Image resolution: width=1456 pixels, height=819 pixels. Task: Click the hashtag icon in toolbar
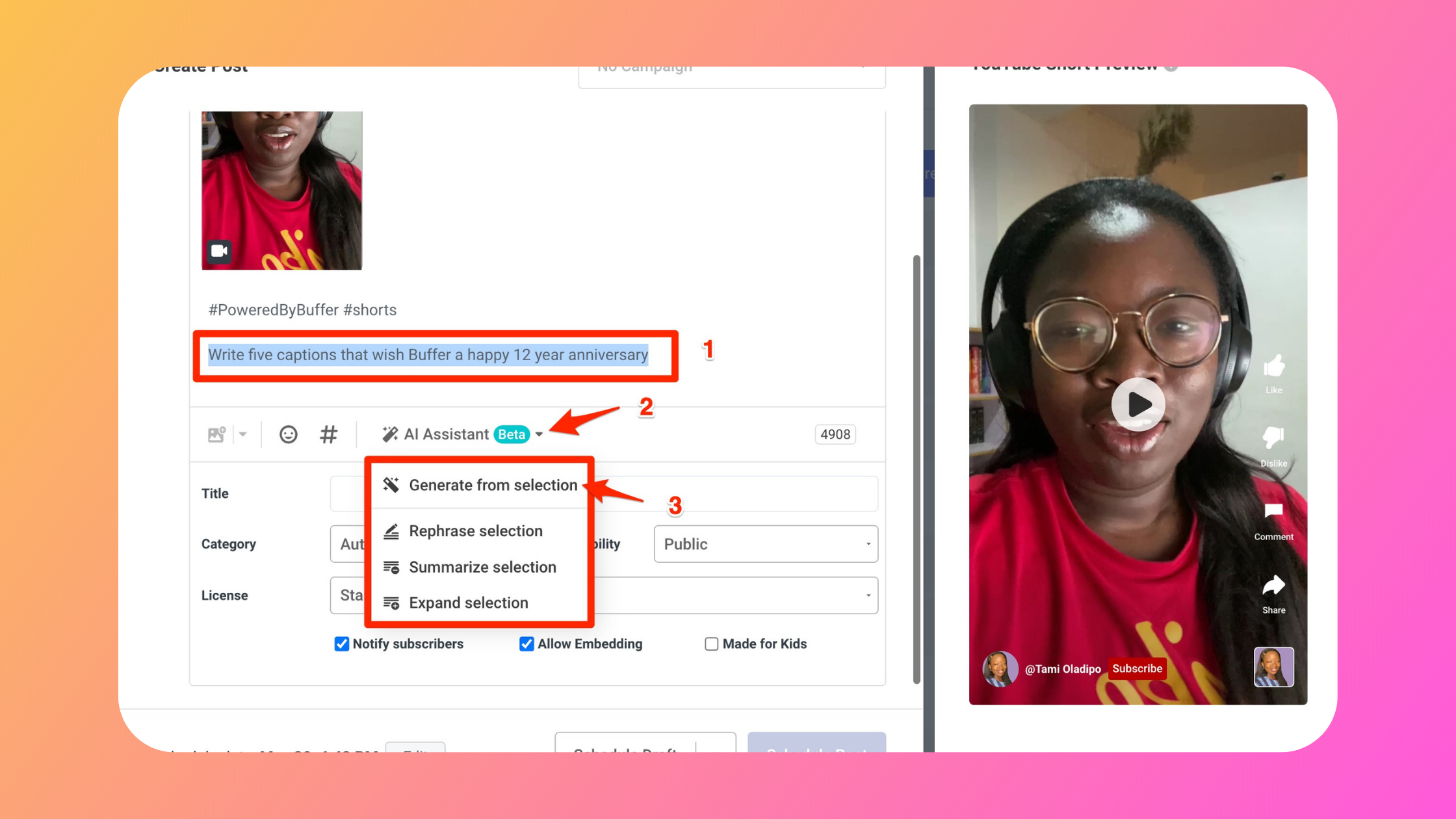pos(329,433)
